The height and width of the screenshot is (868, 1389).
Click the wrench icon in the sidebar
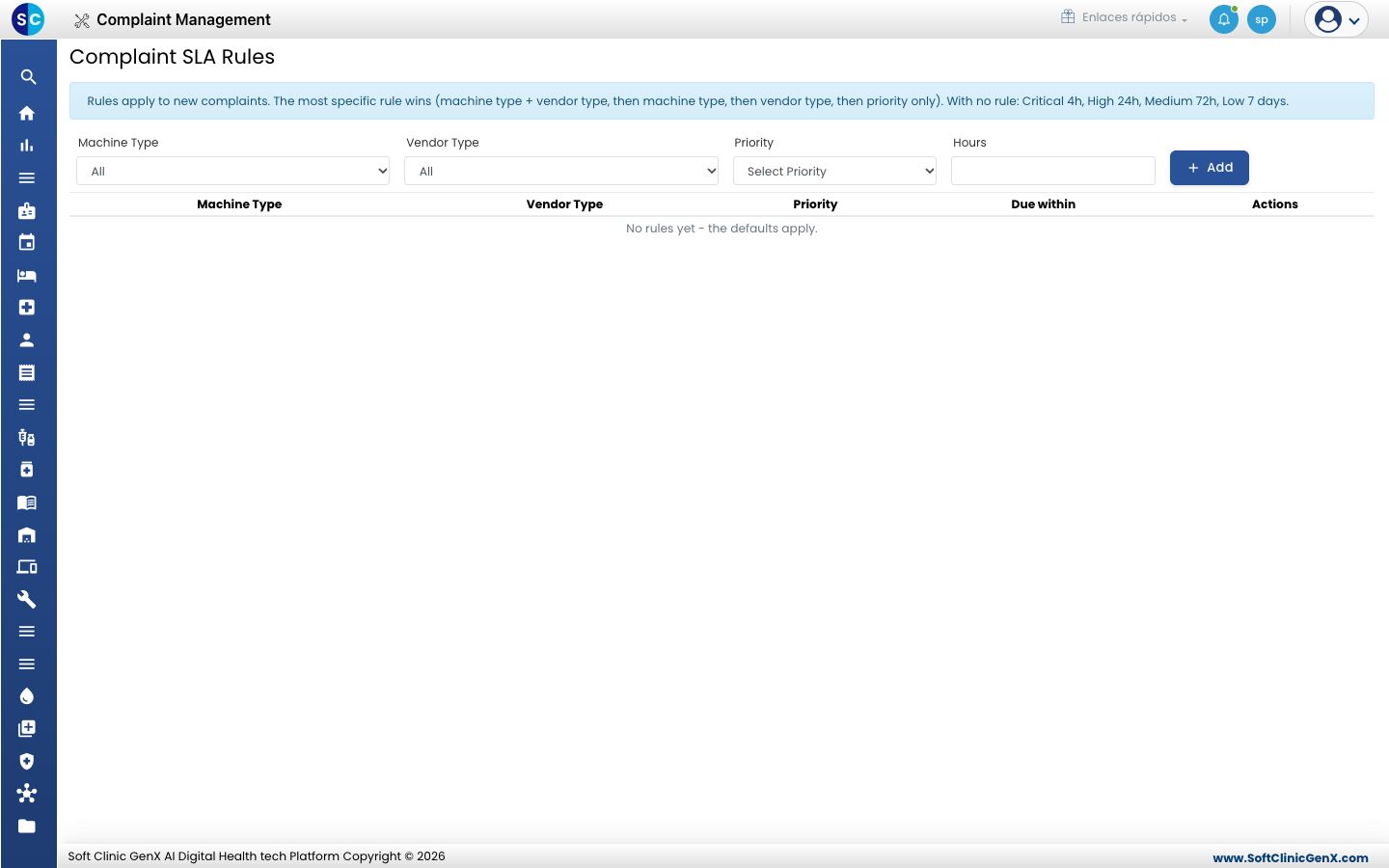pyautogui.click(x=27, y=599)
